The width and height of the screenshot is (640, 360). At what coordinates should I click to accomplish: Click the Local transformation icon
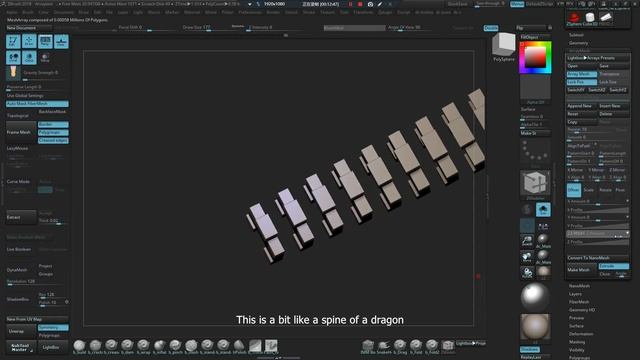click(13, 58)
